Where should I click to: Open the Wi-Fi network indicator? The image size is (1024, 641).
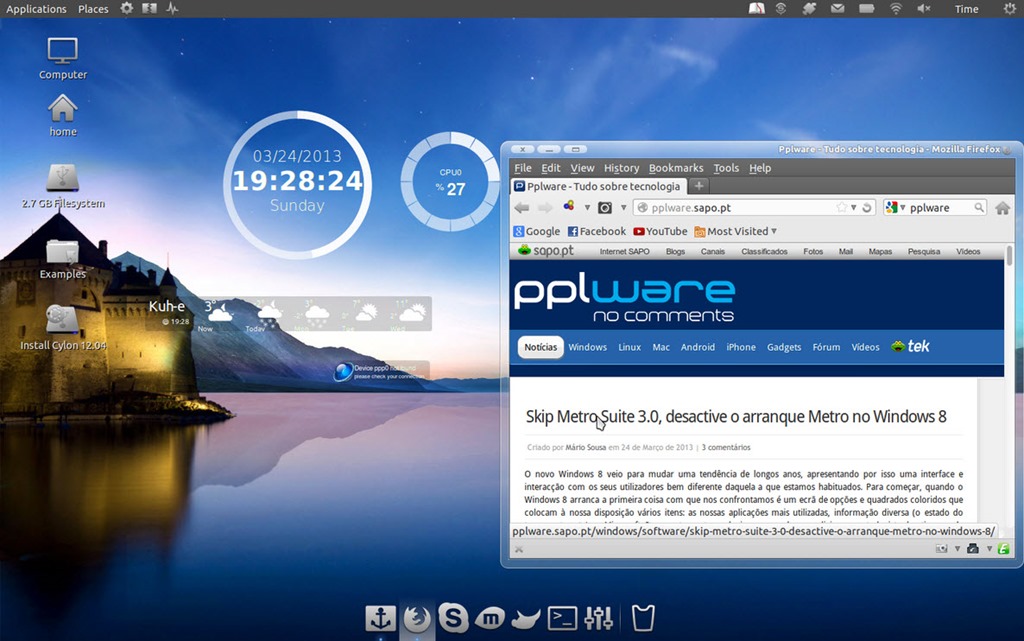(x=896, y=8)
